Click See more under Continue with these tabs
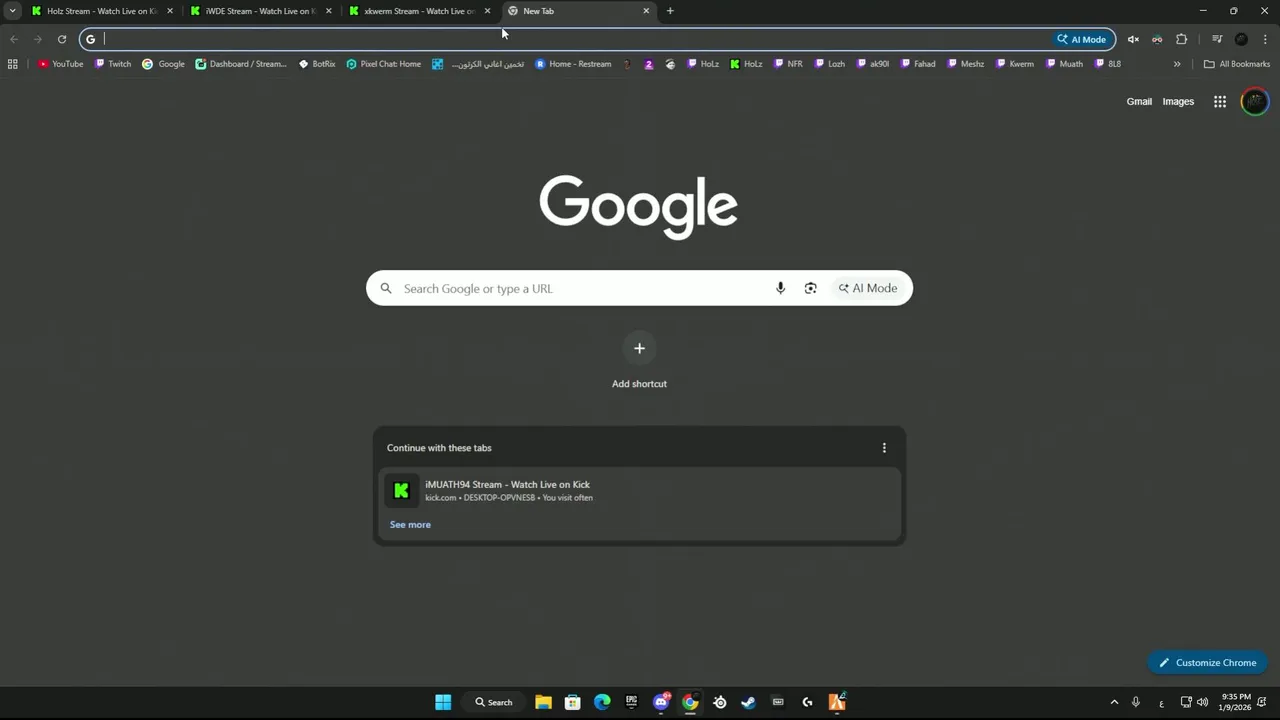The image size is (1280, 720). (410, 525)
